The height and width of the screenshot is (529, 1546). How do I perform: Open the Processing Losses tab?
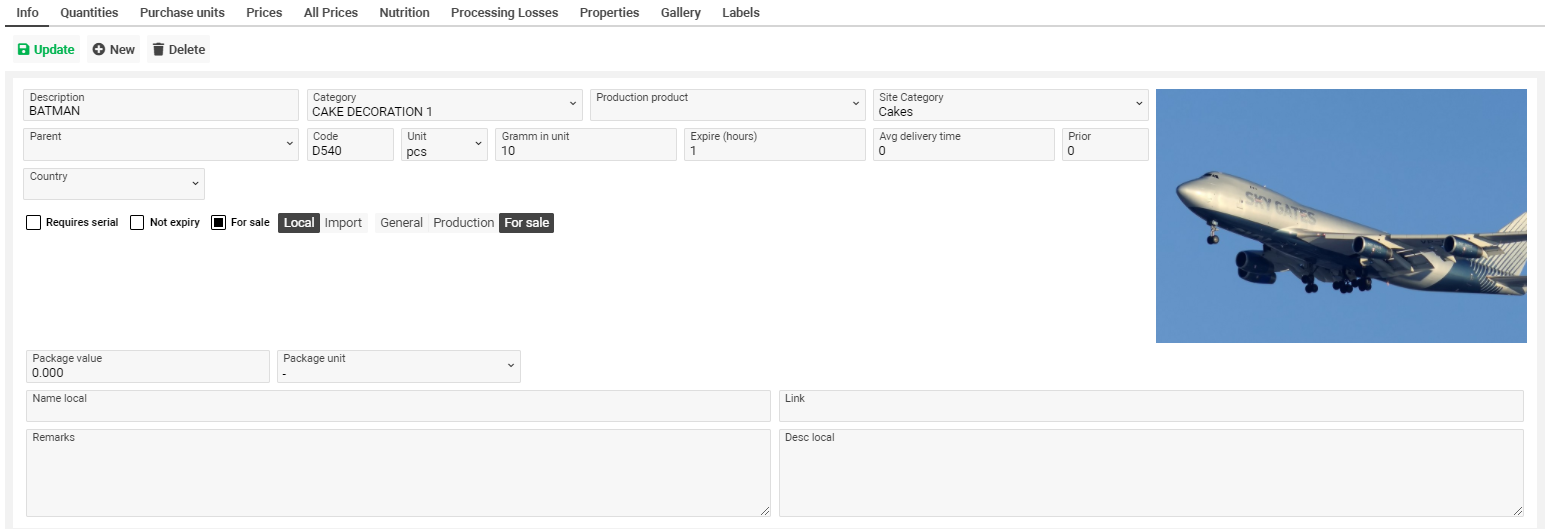[x=504, y=13]
